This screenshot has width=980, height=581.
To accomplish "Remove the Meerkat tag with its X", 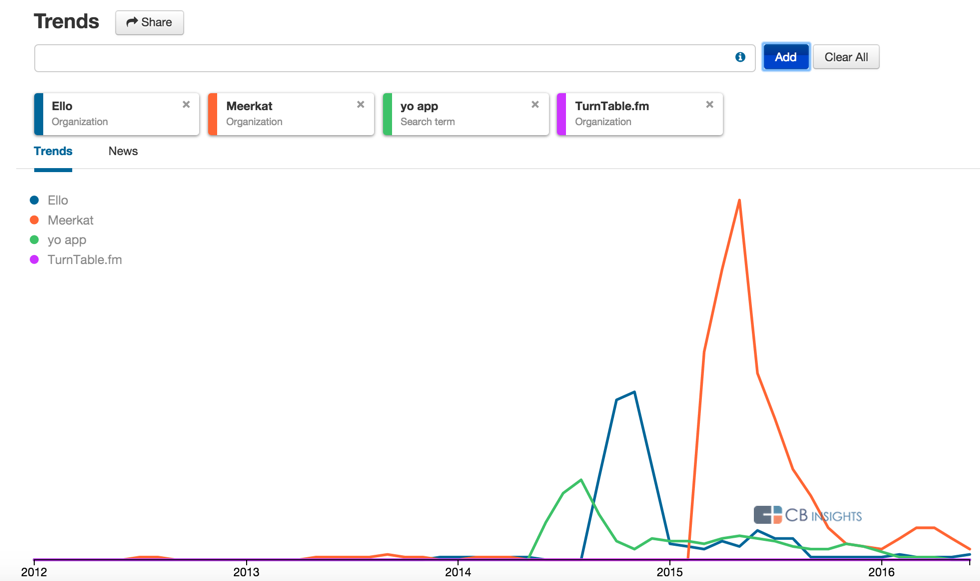I will coord(361,105).
